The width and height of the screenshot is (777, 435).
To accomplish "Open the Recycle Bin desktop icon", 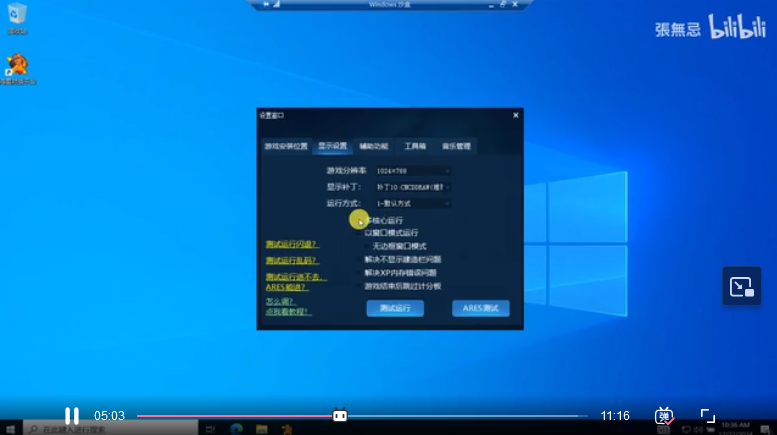I will click(16, 17).
